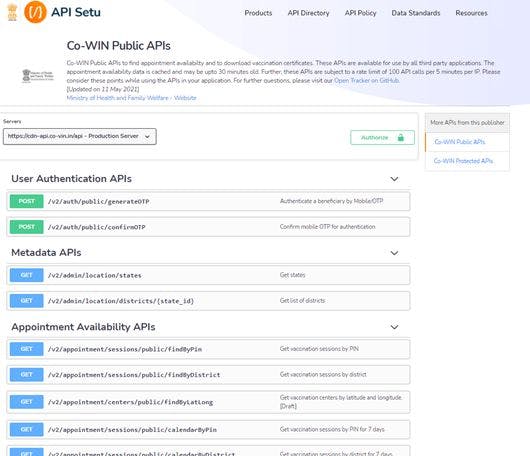
Task: Click 'More APIs from this publisher' header
Action: pos(467,122)
